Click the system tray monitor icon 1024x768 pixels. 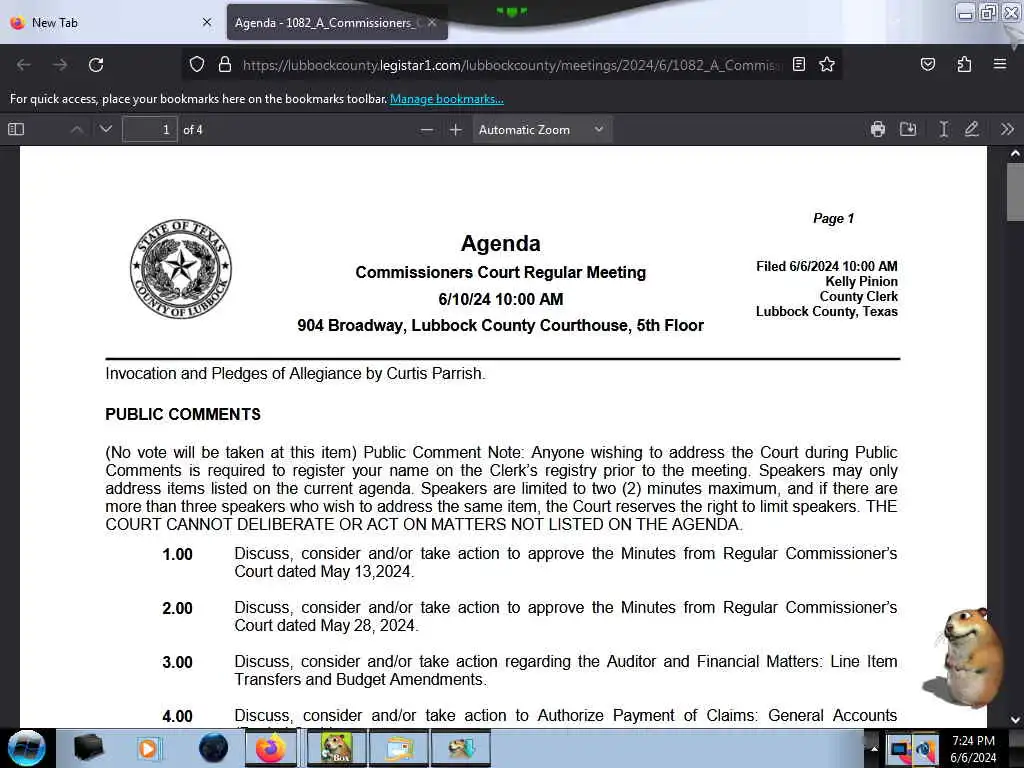pyautogui.click(x=900, y=749)
